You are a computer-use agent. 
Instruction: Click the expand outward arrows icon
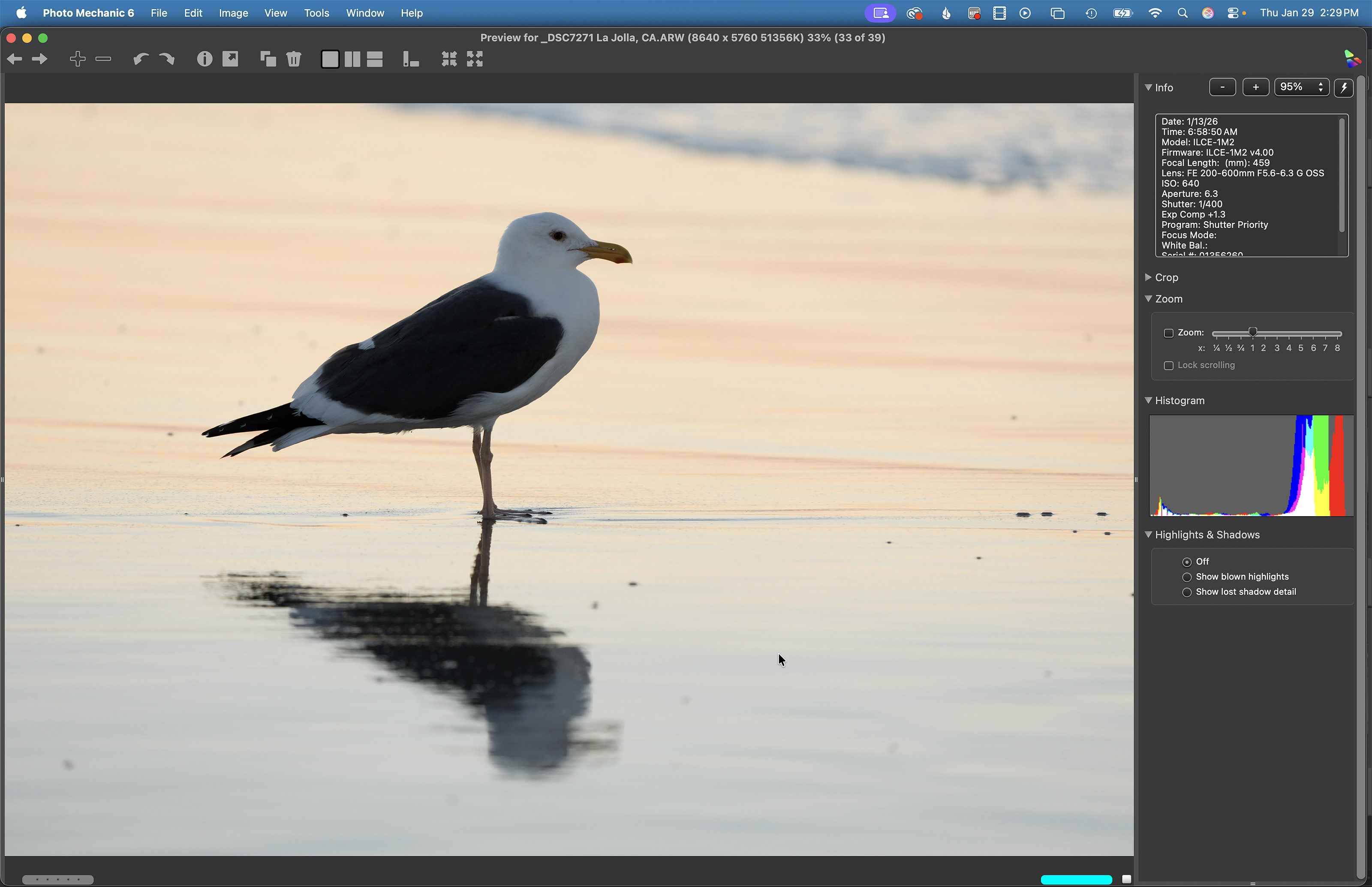(475, 59)
